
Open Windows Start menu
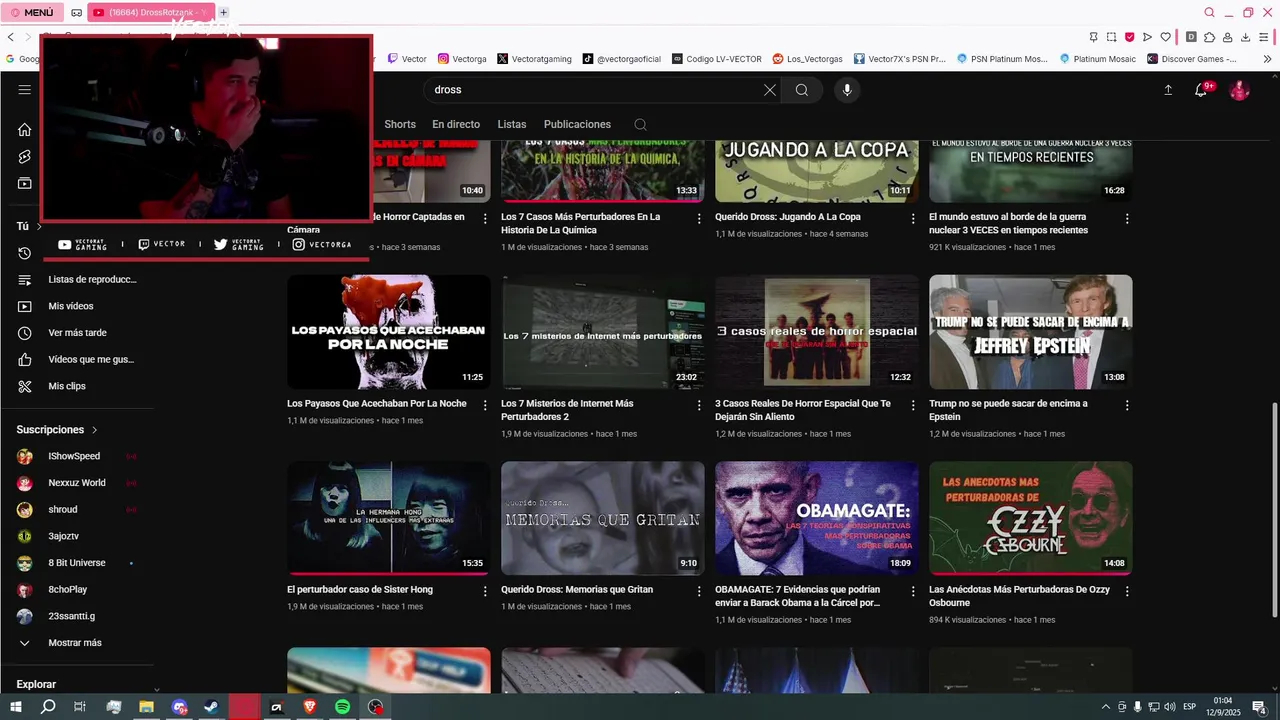(16, 707)
